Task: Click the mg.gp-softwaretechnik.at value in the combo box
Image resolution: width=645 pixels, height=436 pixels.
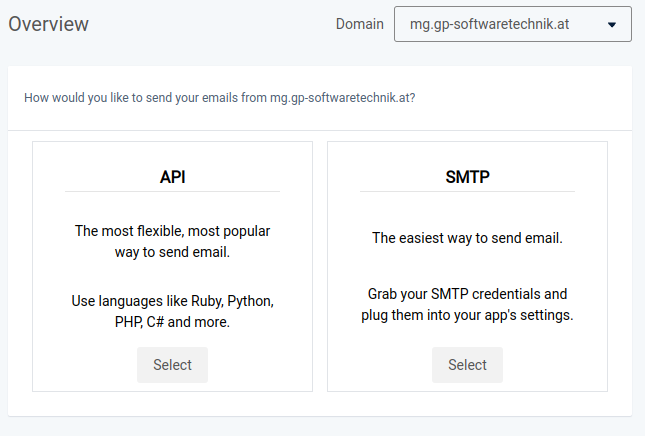Action: pyautogui.click(x=489, y=24)
